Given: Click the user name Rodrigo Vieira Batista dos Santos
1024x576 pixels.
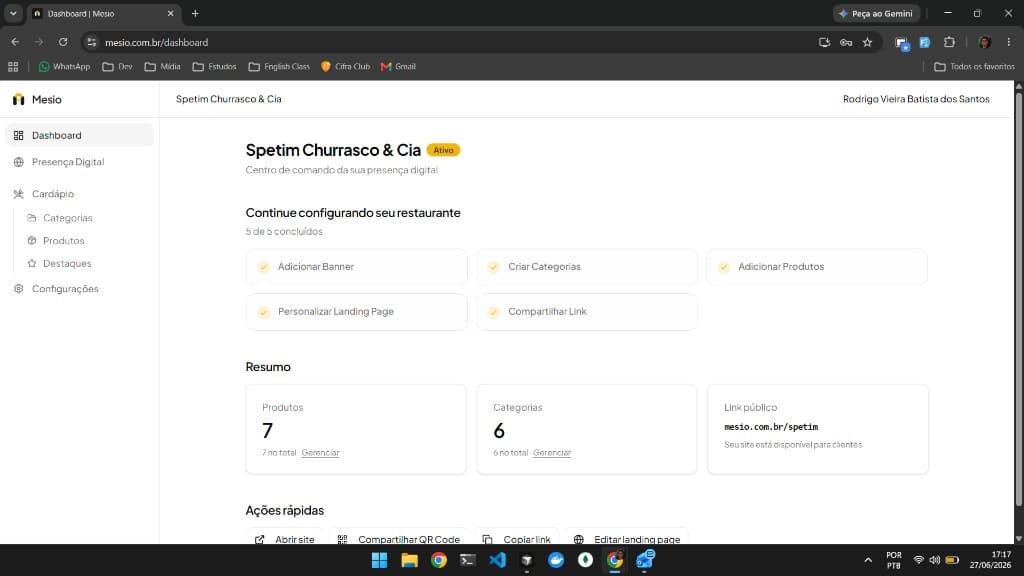Looking at the screenshot, I should point(916,99).
